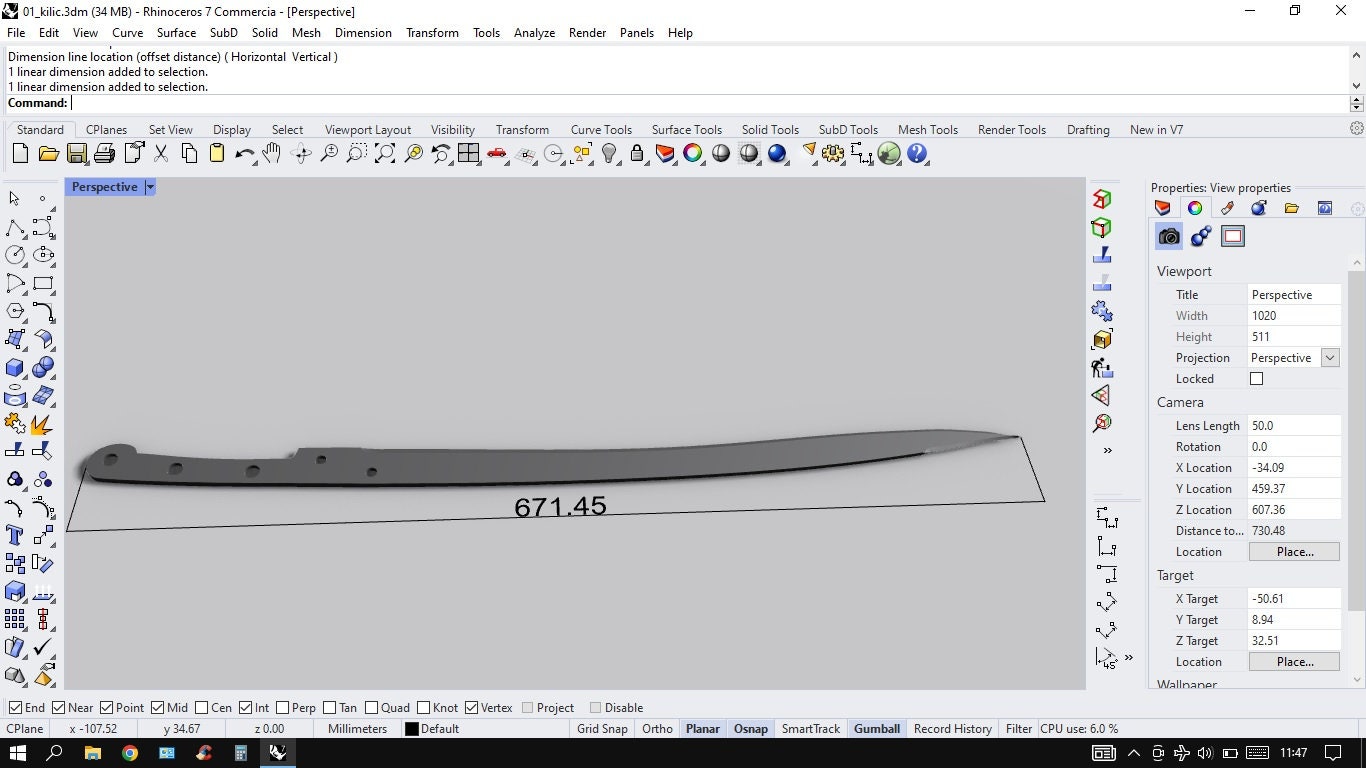Switch to the Curve Tools tab
The width and height of the screenshot is (1366, 768).
601,129
